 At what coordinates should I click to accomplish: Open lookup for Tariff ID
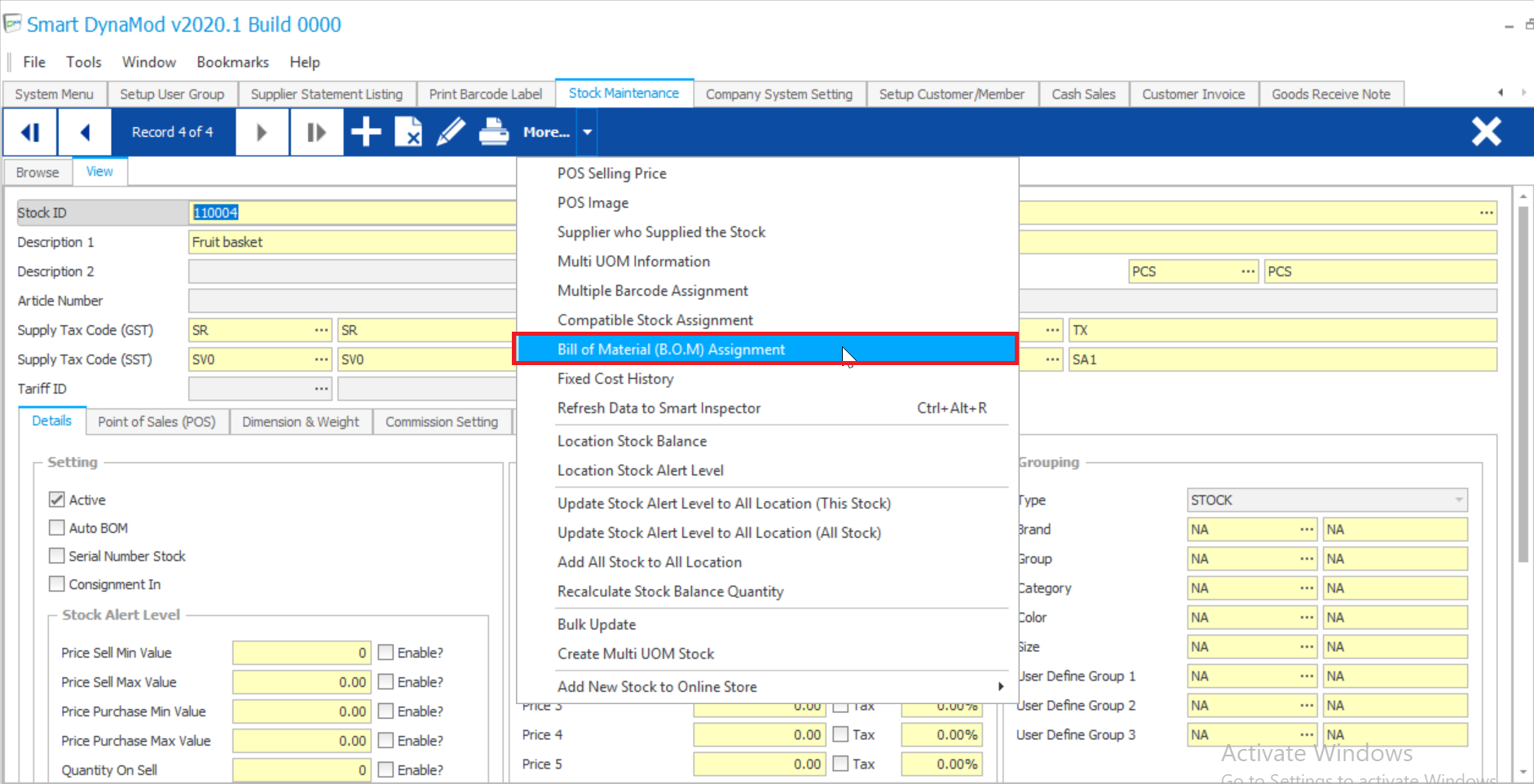tap(322, 389)
